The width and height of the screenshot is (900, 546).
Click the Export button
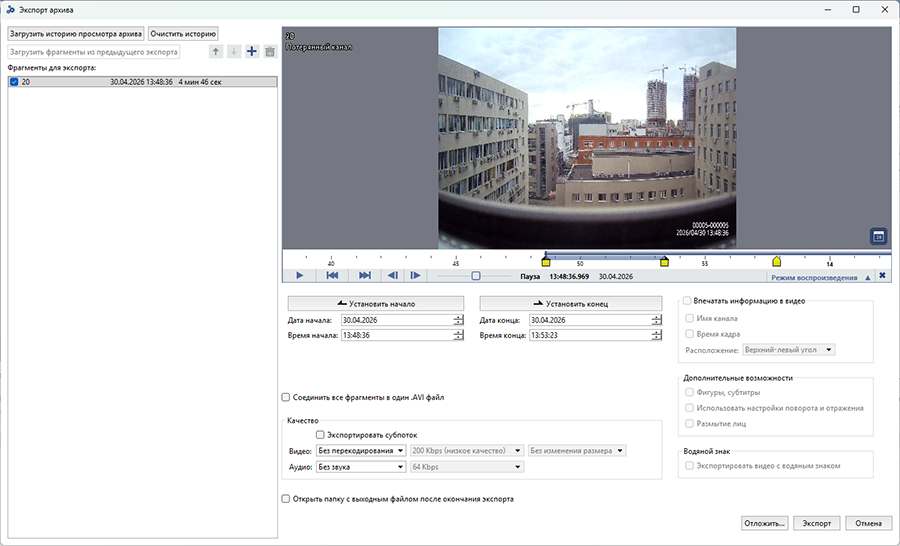817,523
